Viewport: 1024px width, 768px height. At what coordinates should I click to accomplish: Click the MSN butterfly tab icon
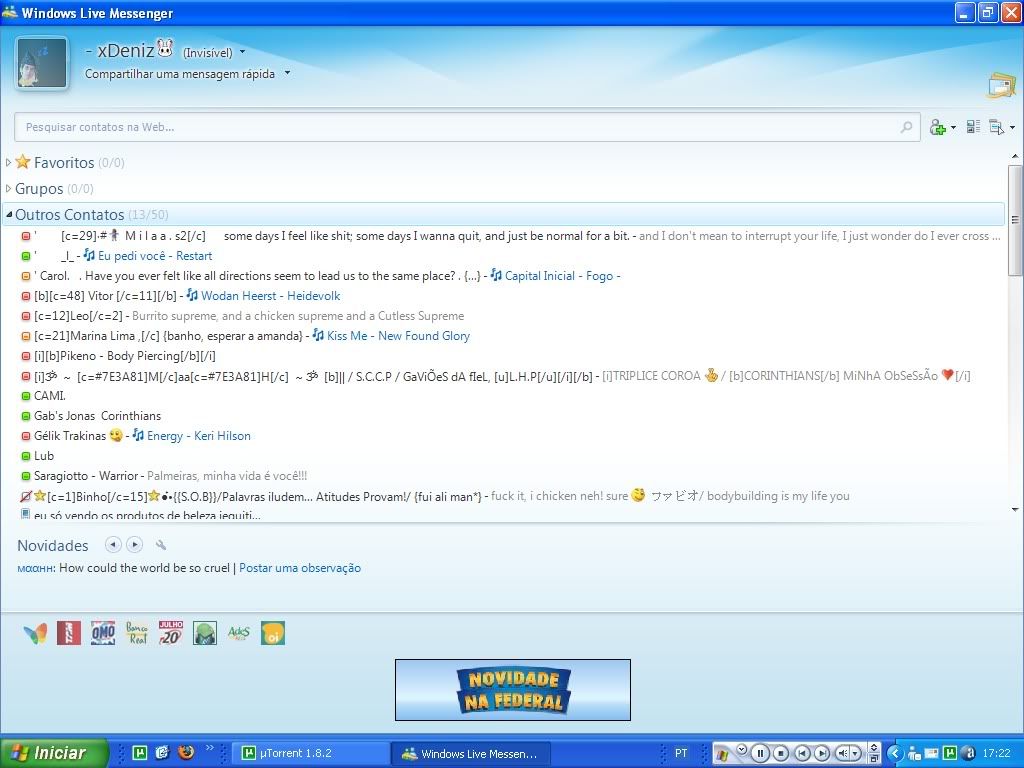tap(35, 633)
